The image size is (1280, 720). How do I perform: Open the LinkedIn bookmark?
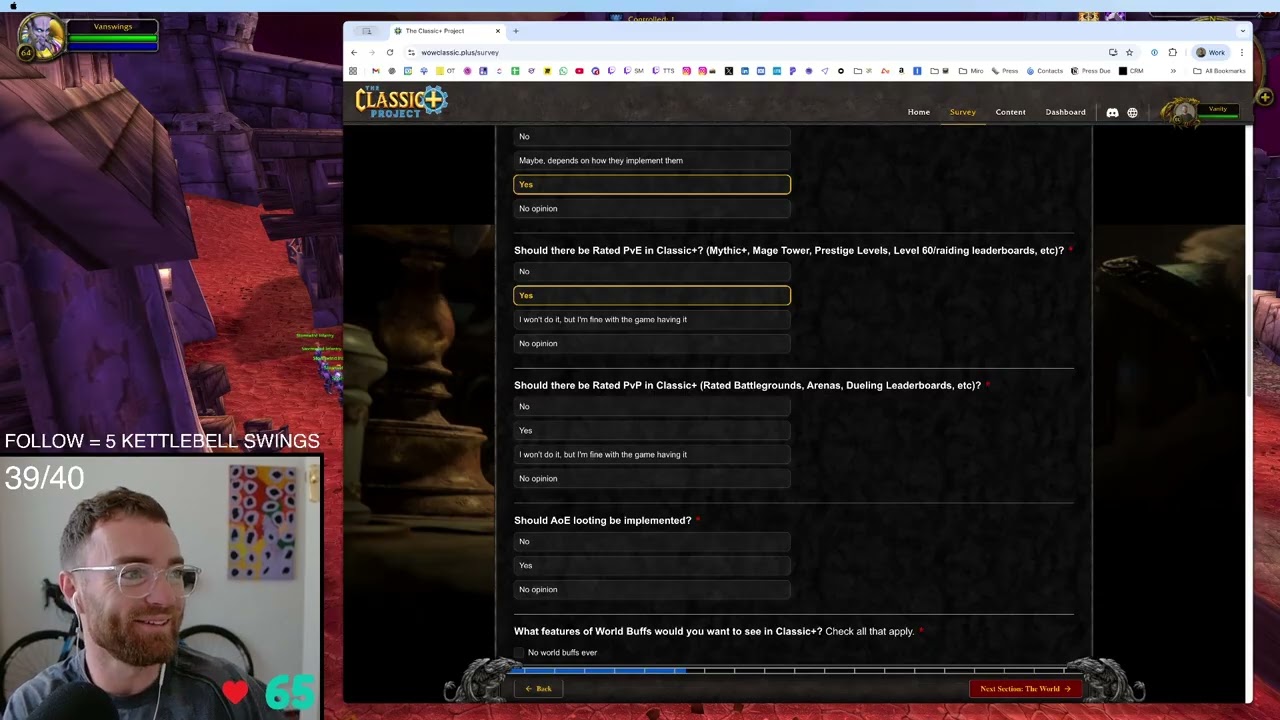point(745,71)
